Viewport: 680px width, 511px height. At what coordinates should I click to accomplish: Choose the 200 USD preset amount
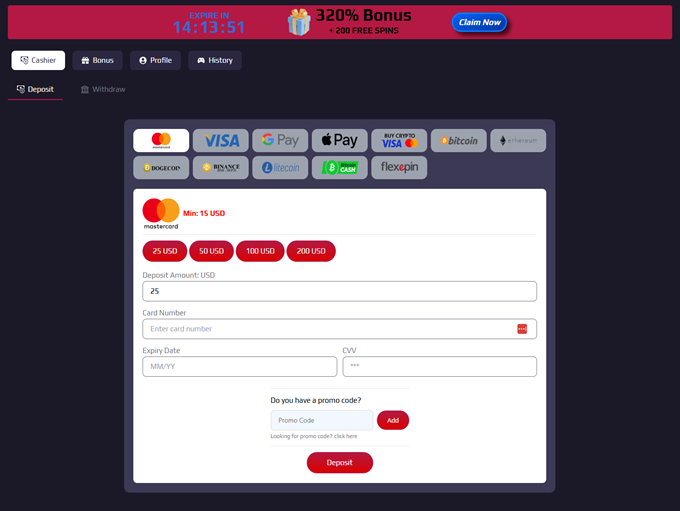pyautogui.click(x=311, y=251)
